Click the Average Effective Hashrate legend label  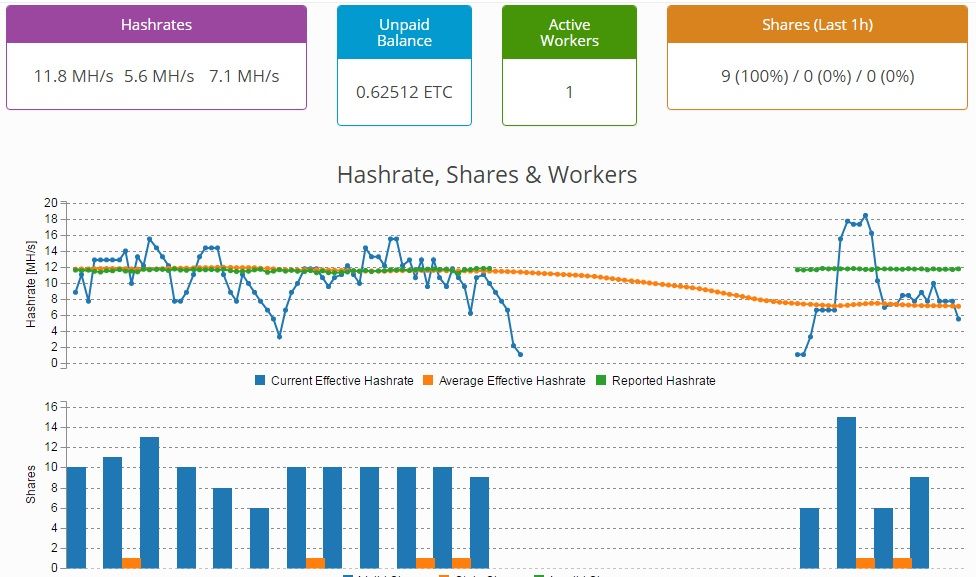coord(512,381)
